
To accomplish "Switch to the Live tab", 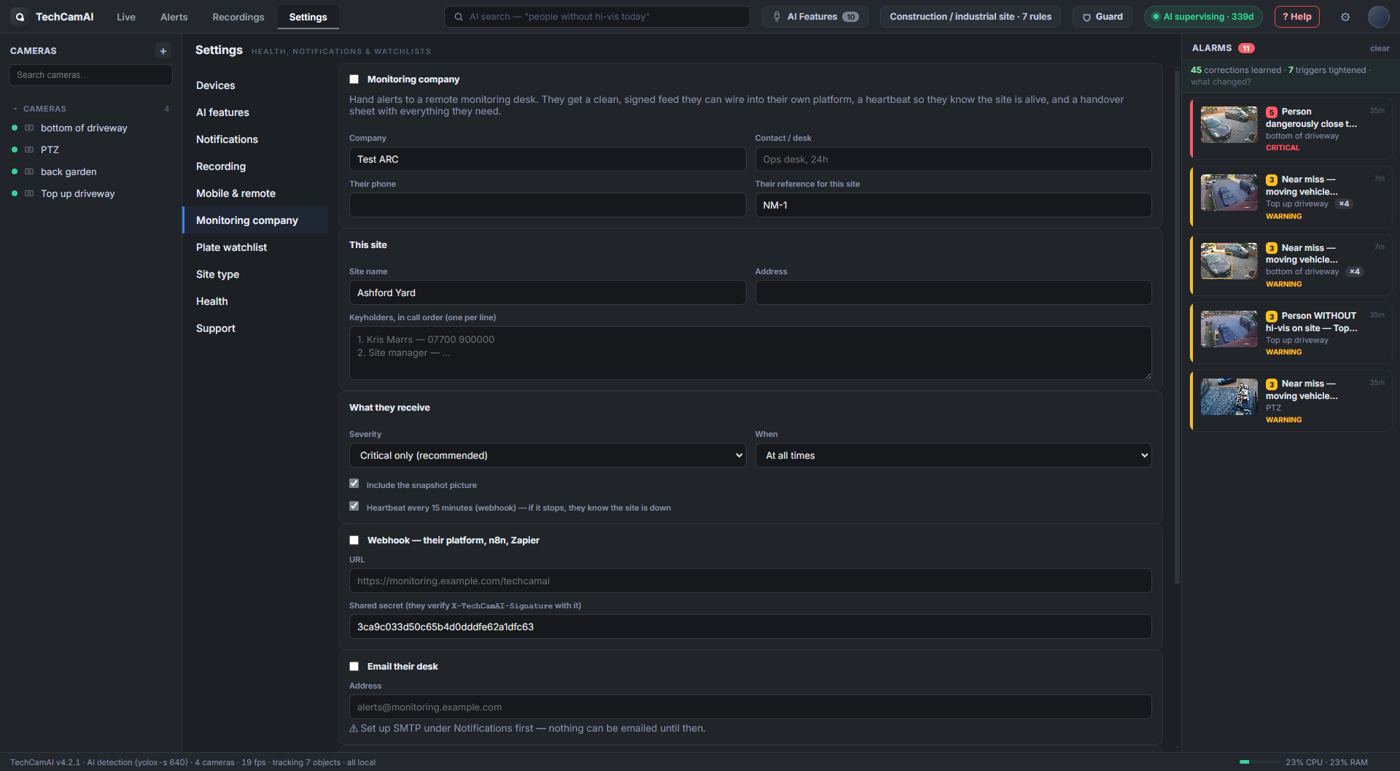I will (x=126, y=17).
